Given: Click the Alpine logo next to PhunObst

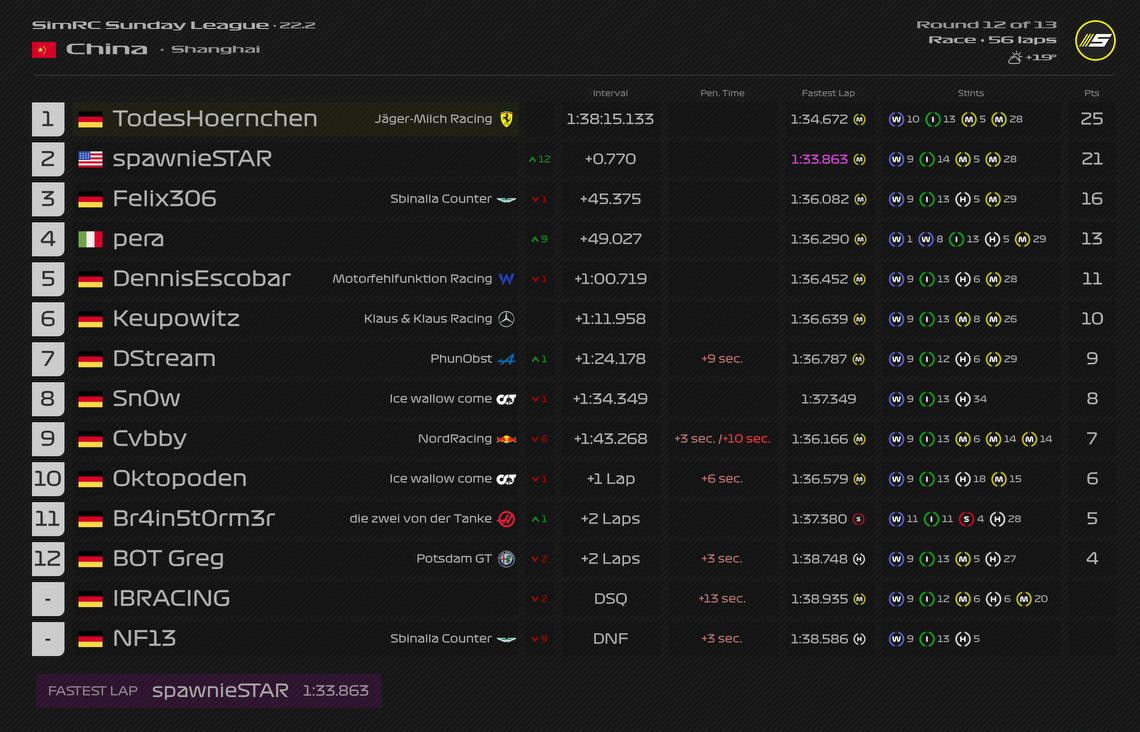Looking at the screenshot, I should [506, 359].
